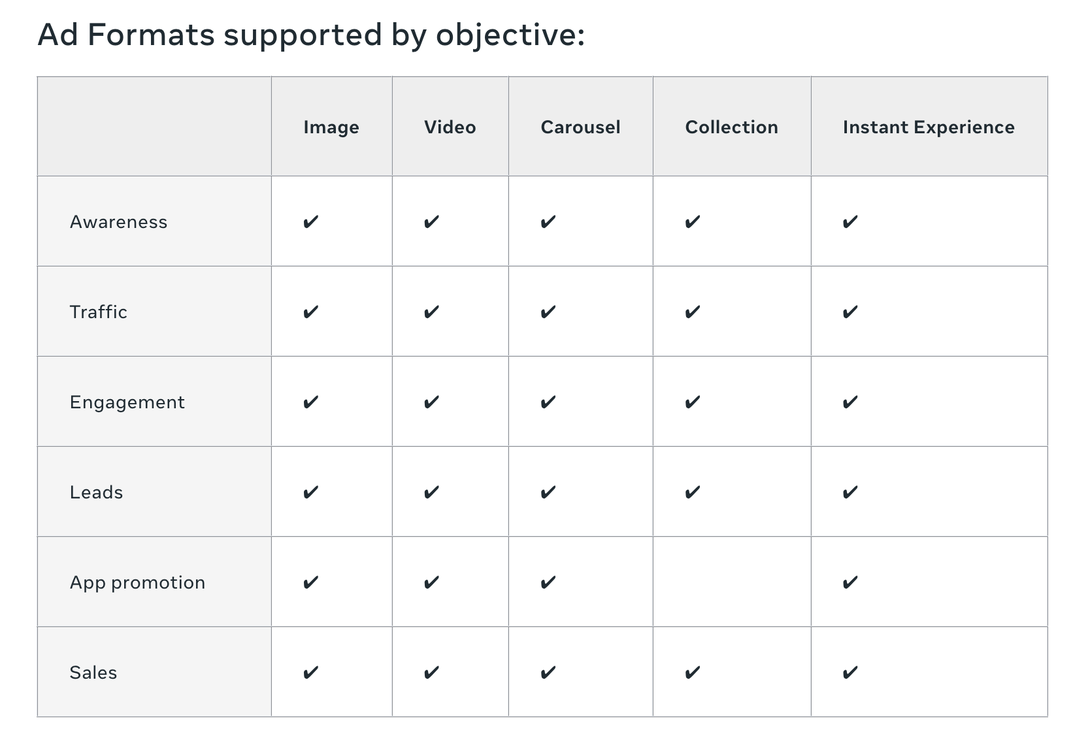Click the empty App promotion Collection cell
1090x746 pixels.
click(731, 582)
